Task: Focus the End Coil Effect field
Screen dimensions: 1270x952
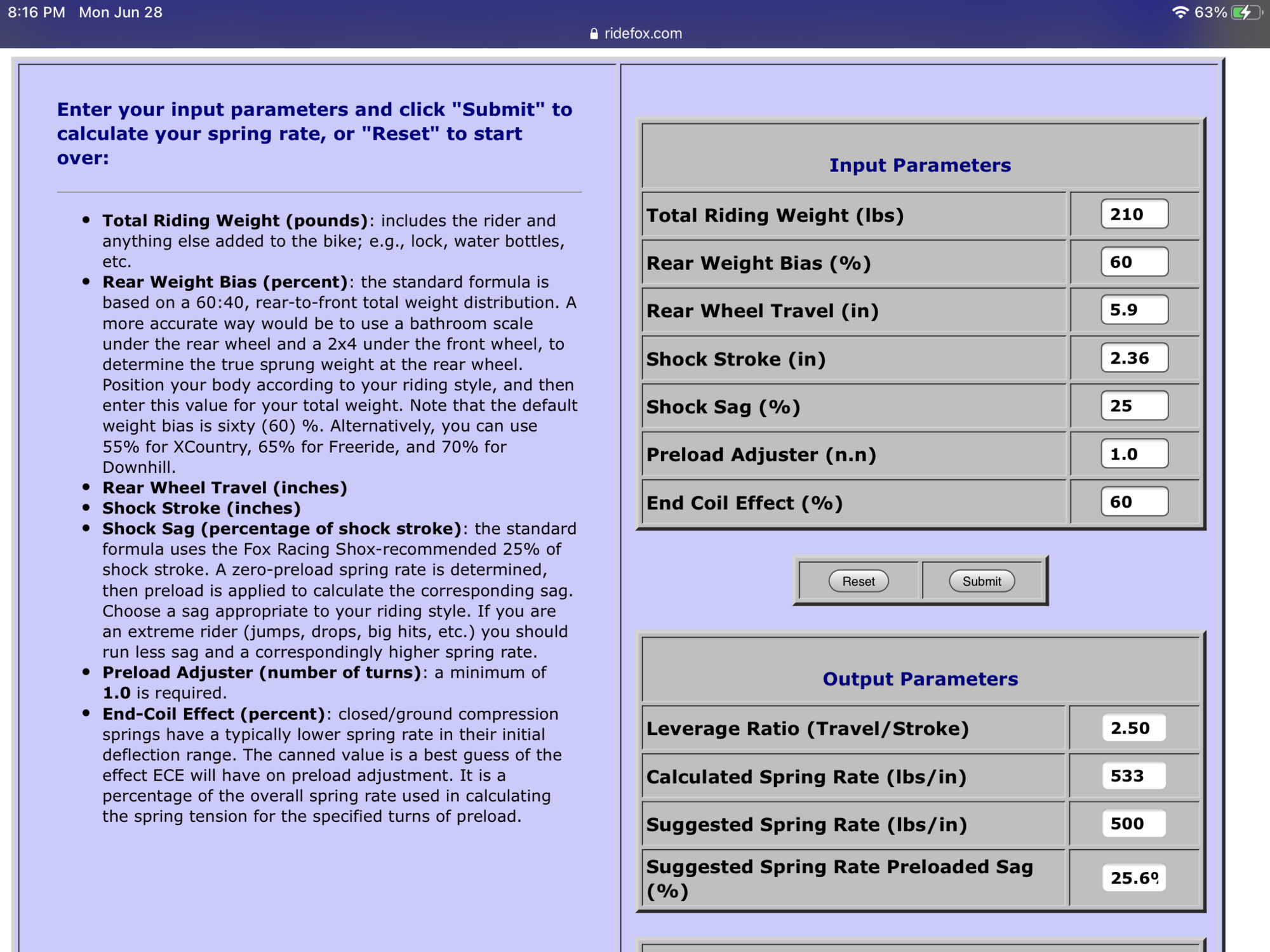Action: [x=1134, y=502]
